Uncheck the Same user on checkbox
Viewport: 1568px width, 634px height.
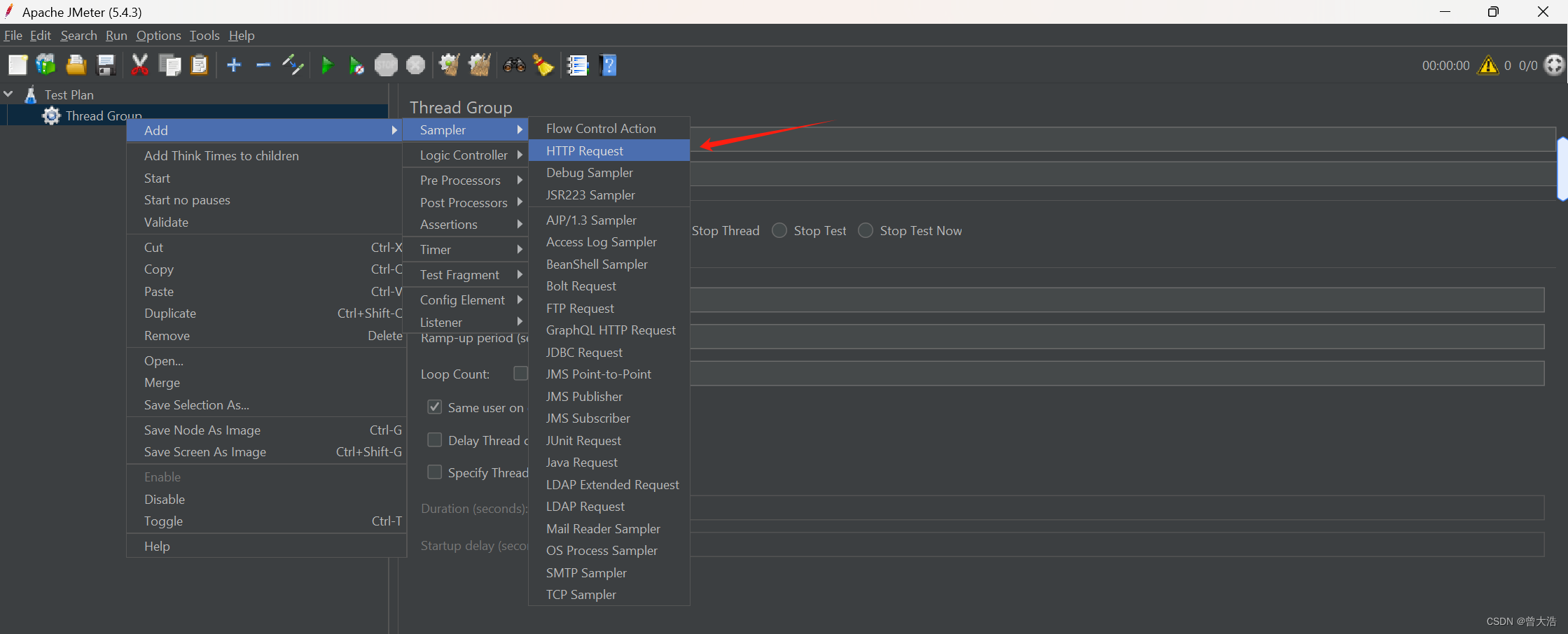(x=435, y=407)
